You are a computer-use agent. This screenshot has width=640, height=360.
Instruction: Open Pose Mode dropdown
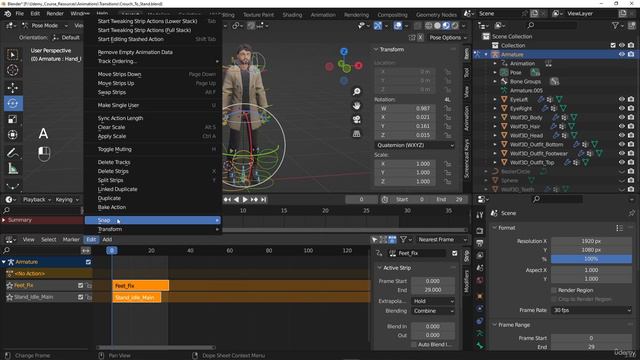coord(45,25)
